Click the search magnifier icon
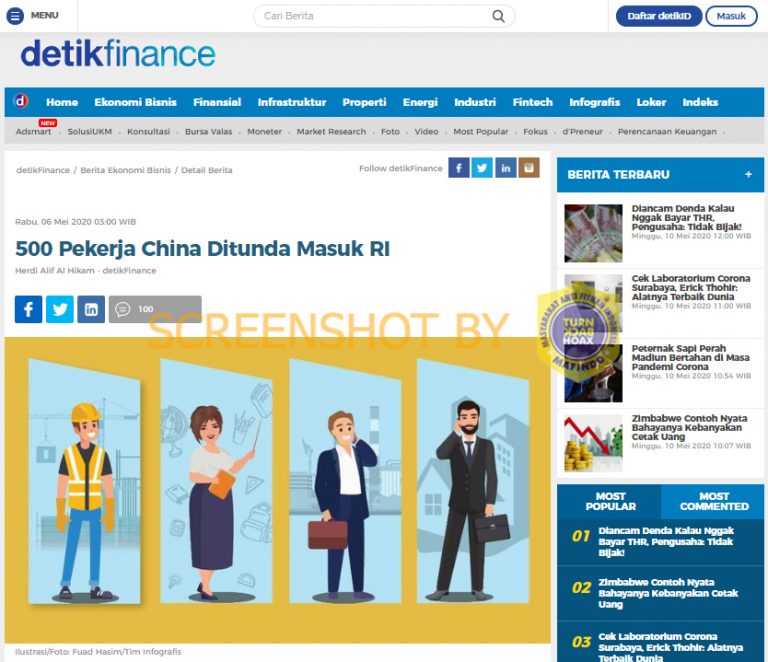This screenshot has height=662, width=768. click(498, 16)
